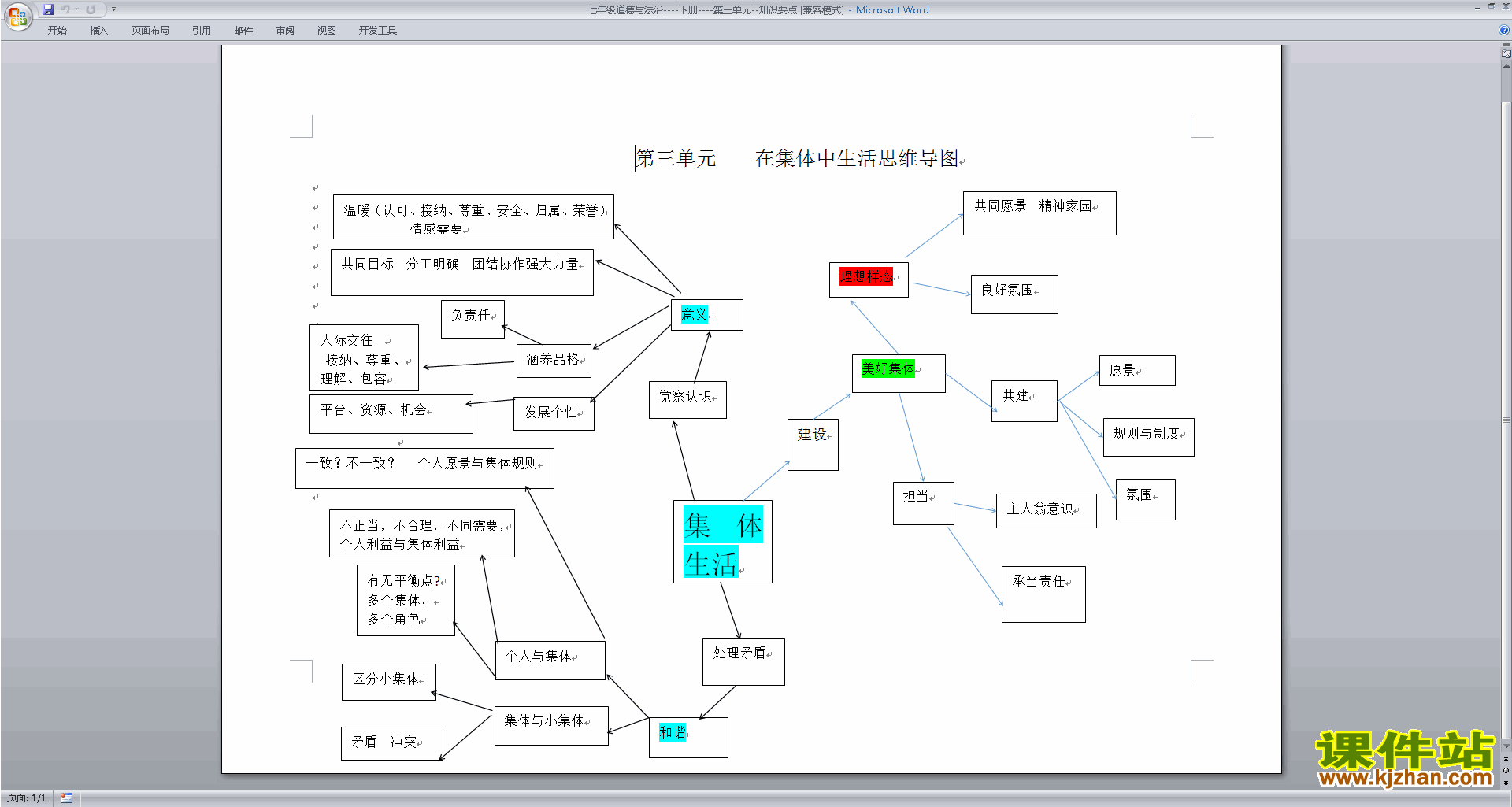Click the 涵养品格 text box
This screenshot has height=807, width=1512.
[554, 361]
